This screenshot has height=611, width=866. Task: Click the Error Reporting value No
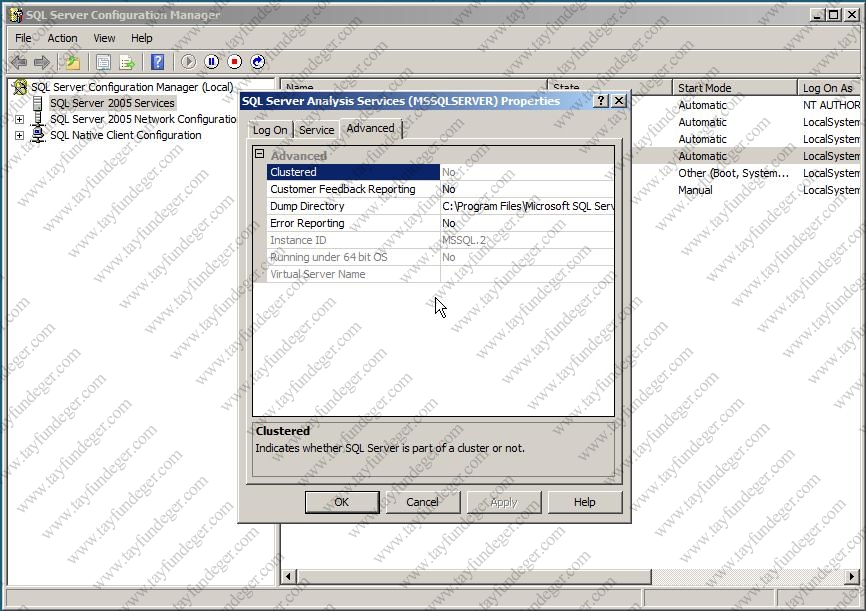coord(527,223)
